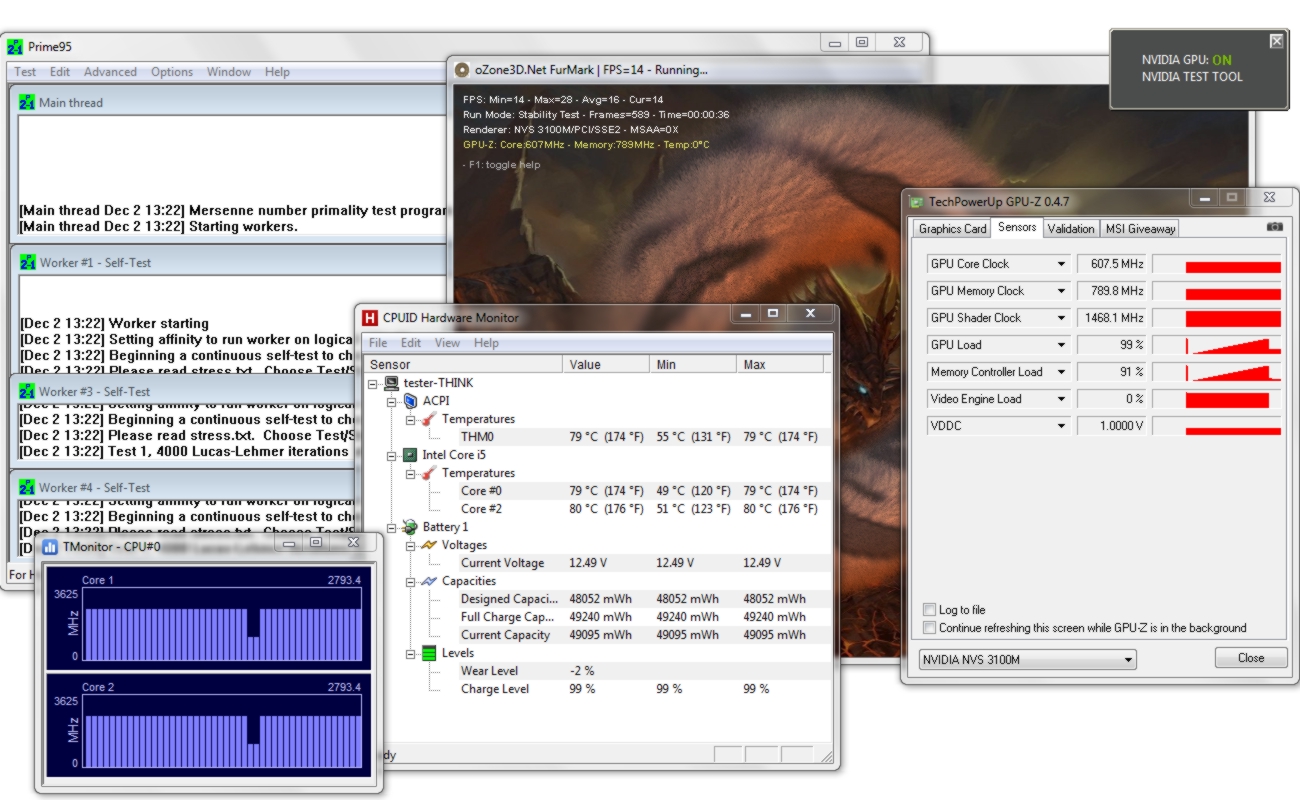1300x800 pixels.
Task: Open the Memory Controller Load sensor dropdown
Action: [x=1062, y=372]
